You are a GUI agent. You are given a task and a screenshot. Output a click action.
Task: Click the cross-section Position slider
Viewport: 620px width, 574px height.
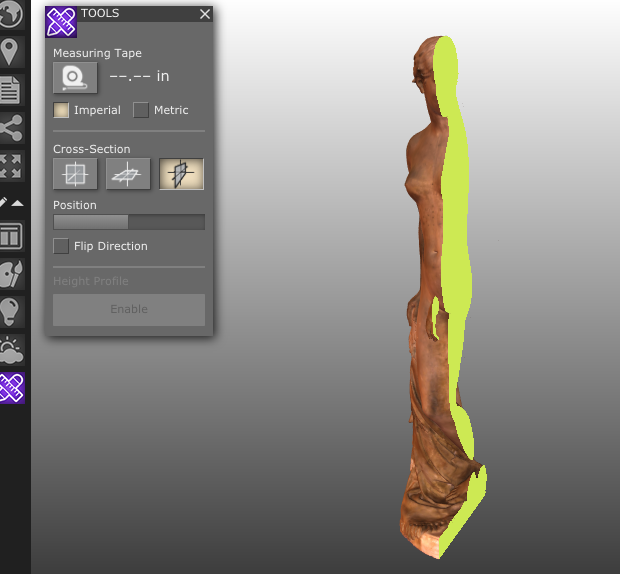tap(129, 222)
